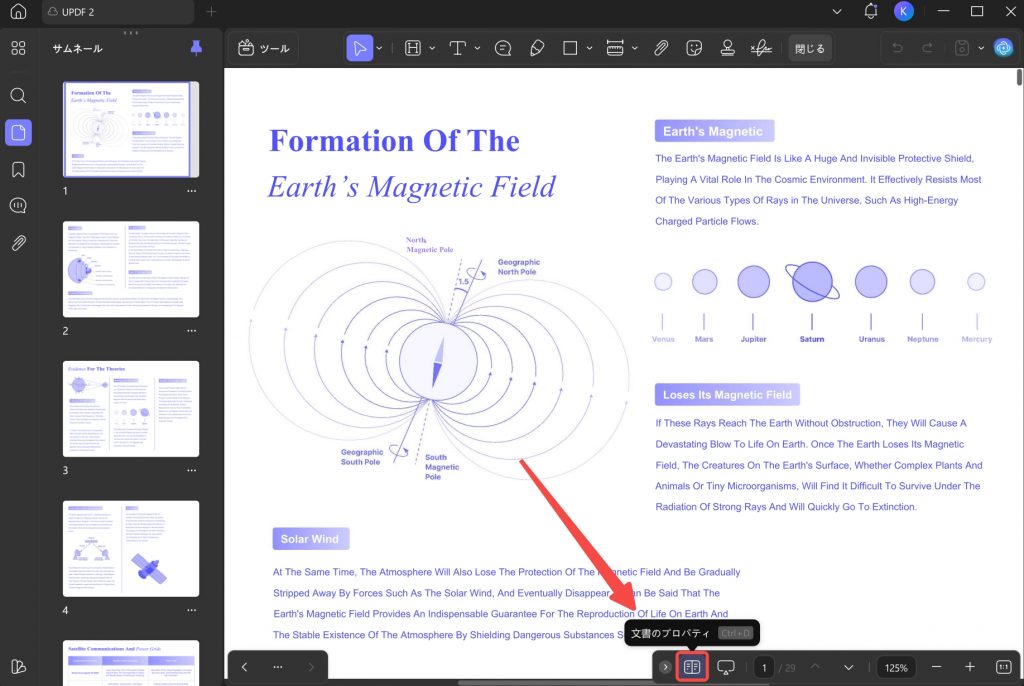The width and height of the screenshot is (1024, 686).
Task: Open slideshow presentation mode
Action: [726, 667]
